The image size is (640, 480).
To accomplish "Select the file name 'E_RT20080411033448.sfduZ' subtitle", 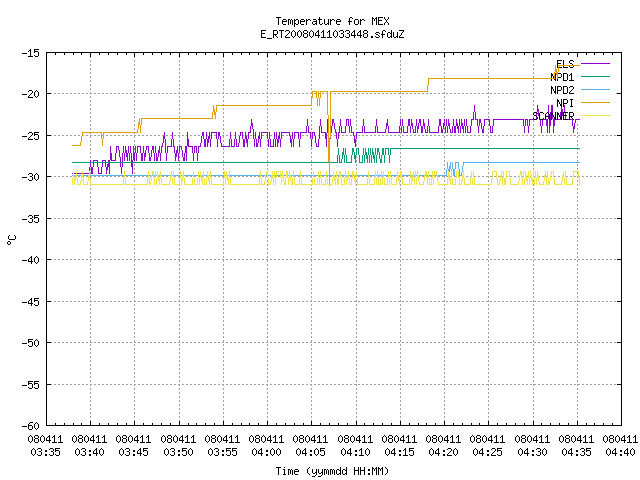I will [332, 34].
